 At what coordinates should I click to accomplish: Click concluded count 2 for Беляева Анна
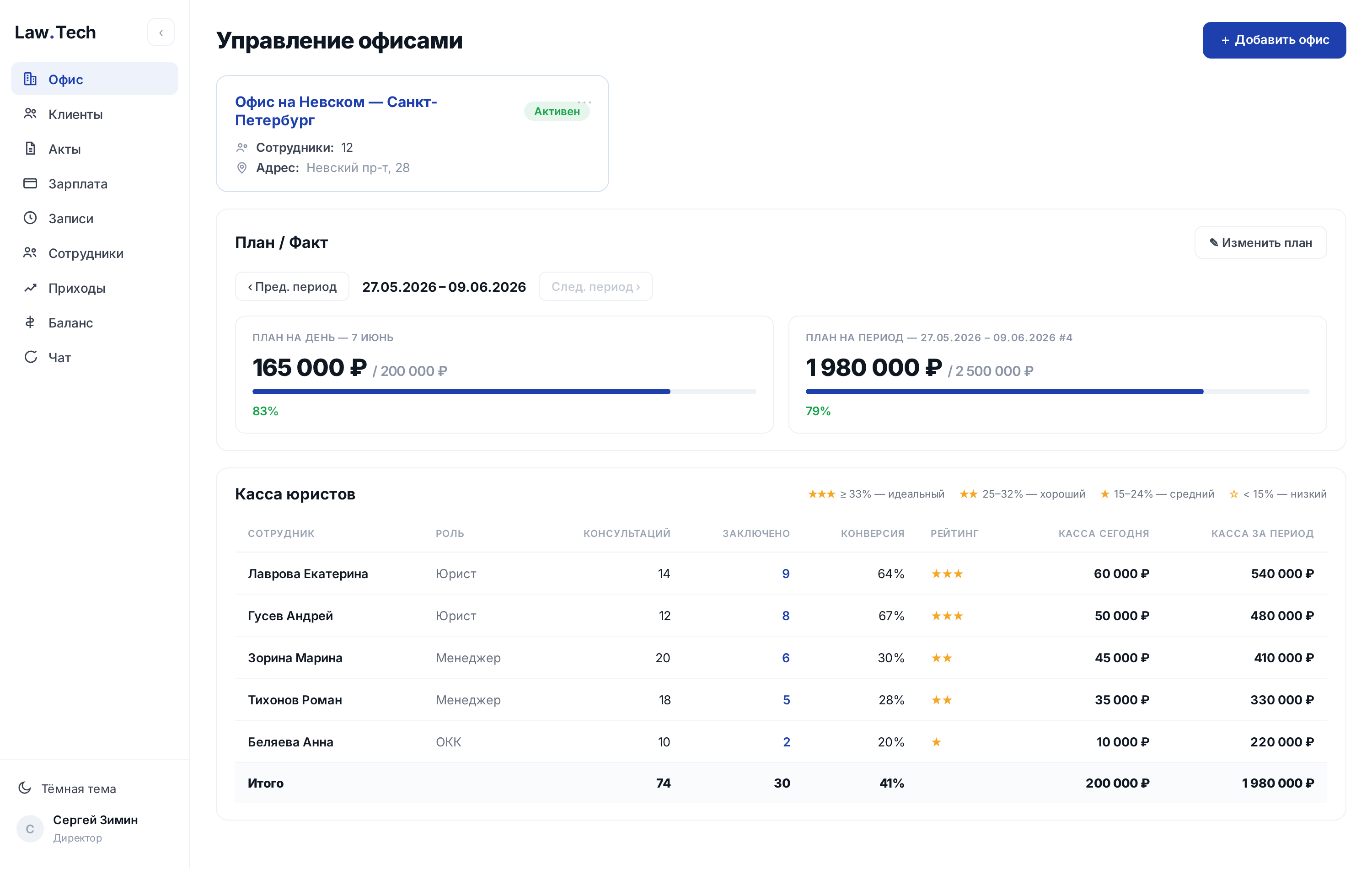tap(786, 742)
